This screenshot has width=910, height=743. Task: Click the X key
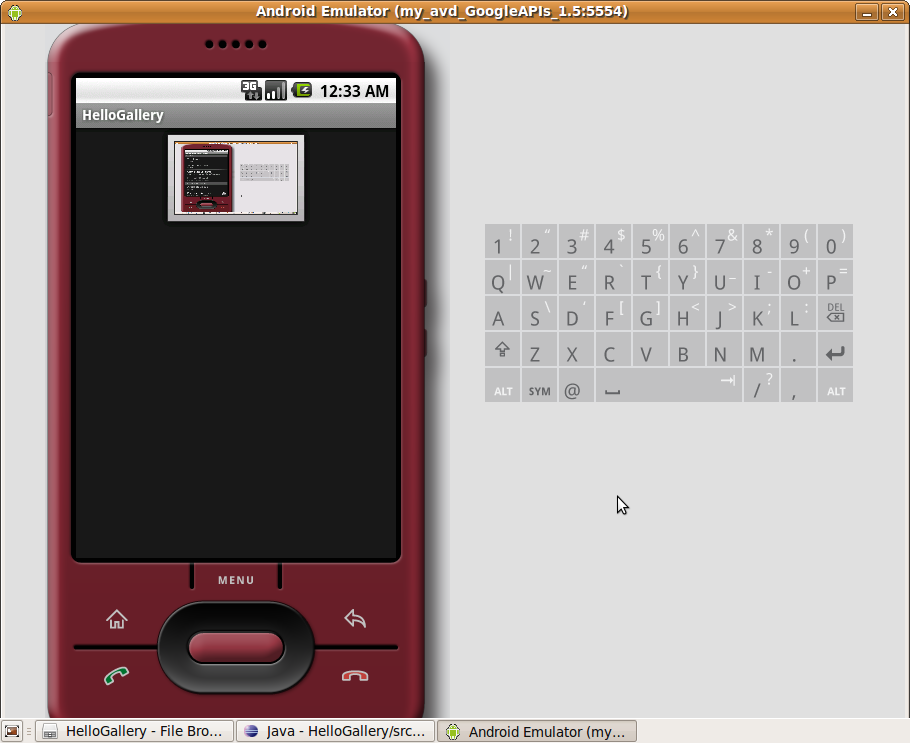[x=576, y=349]
